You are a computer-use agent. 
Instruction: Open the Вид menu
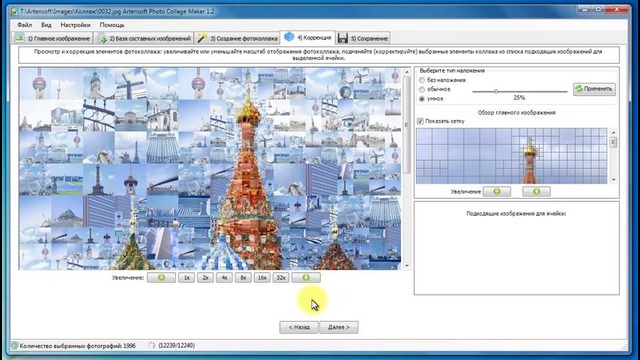[46, 25]
